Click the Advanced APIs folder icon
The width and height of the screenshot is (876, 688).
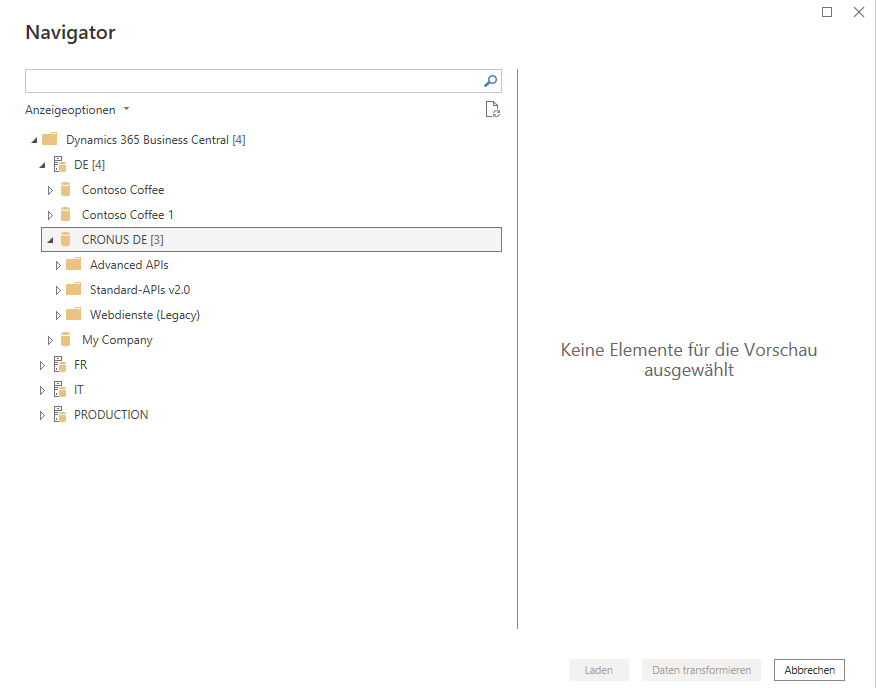[74, 264]
